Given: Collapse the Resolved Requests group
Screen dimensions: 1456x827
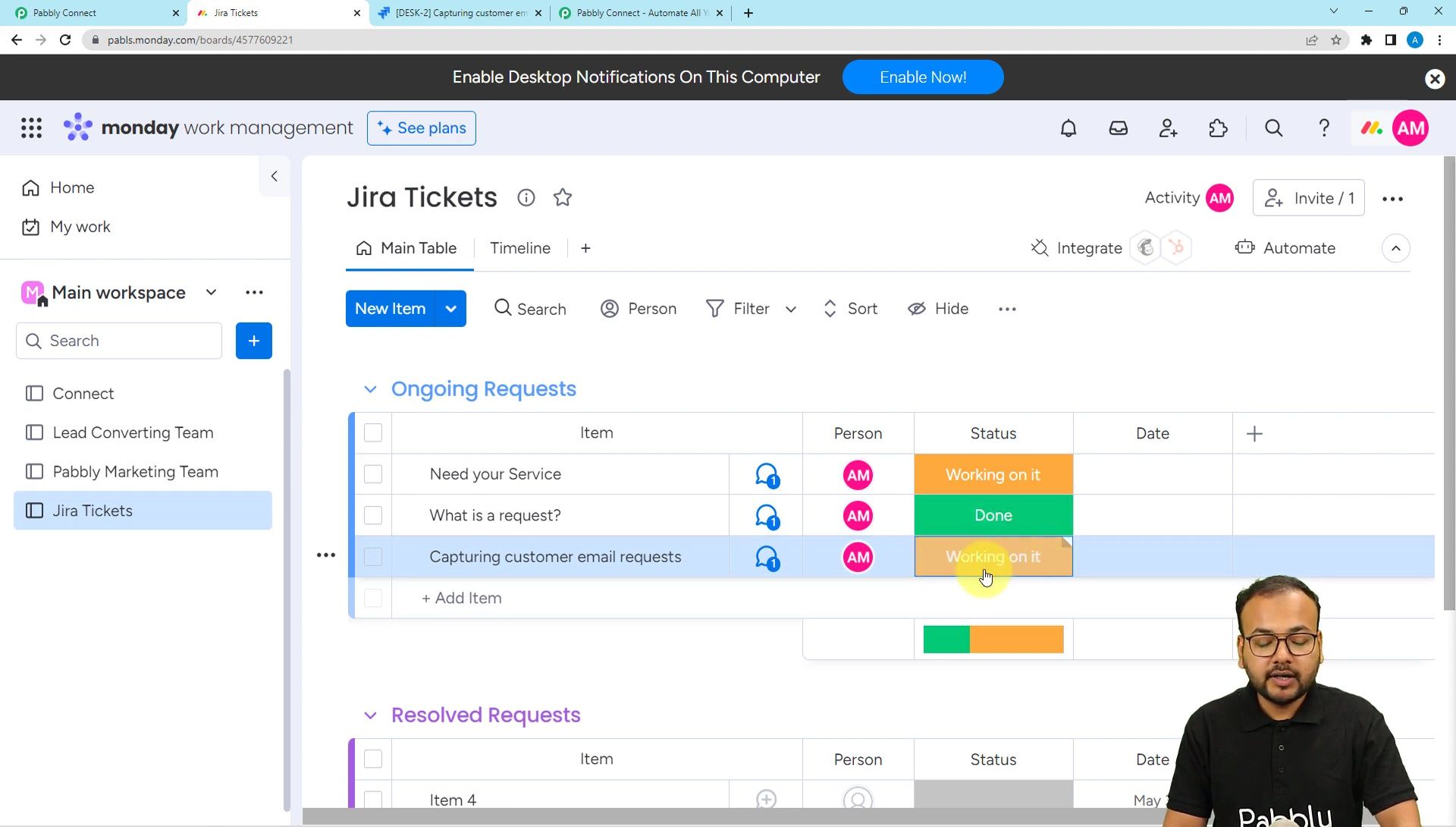Looking at the screenshot, I should pyautogui.click(x=370, y=715).
